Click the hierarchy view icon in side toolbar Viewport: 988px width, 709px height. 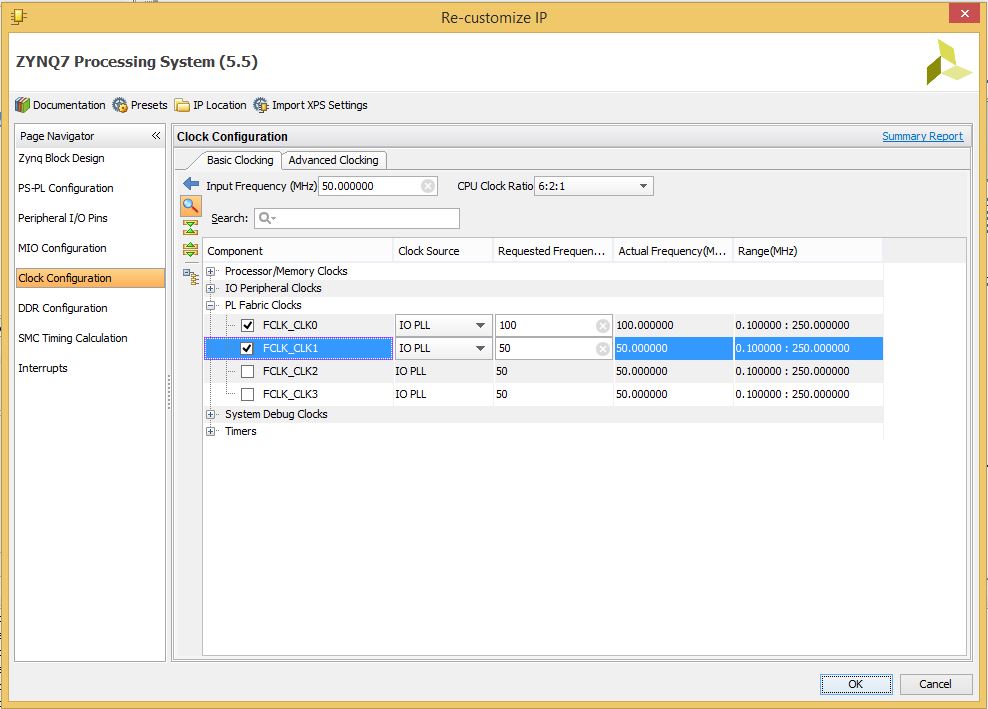[190, 277]
